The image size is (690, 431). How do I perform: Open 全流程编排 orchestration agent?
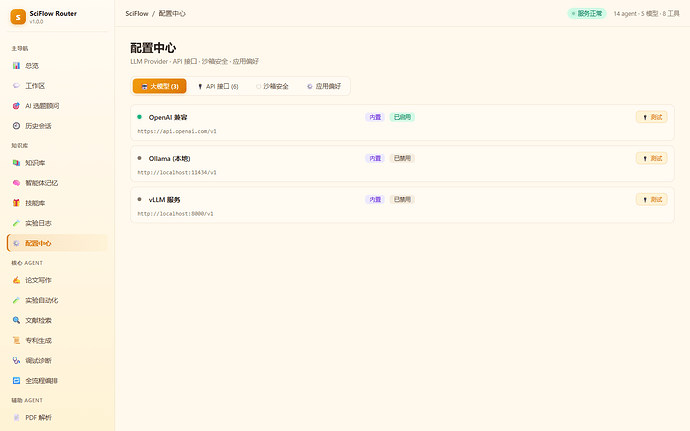click(57, 381)
